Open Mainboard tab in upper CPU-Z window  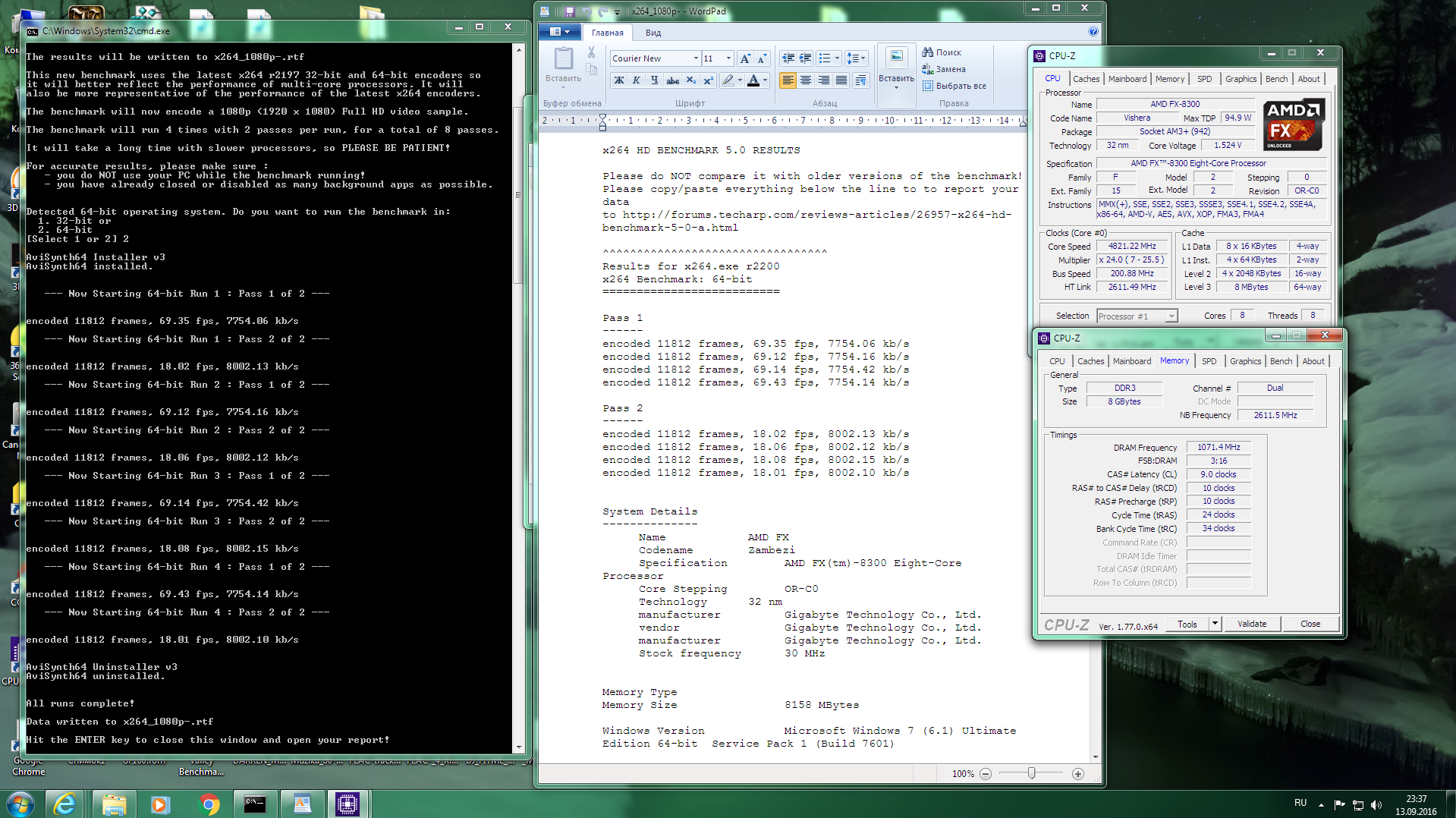[1127, 79]
